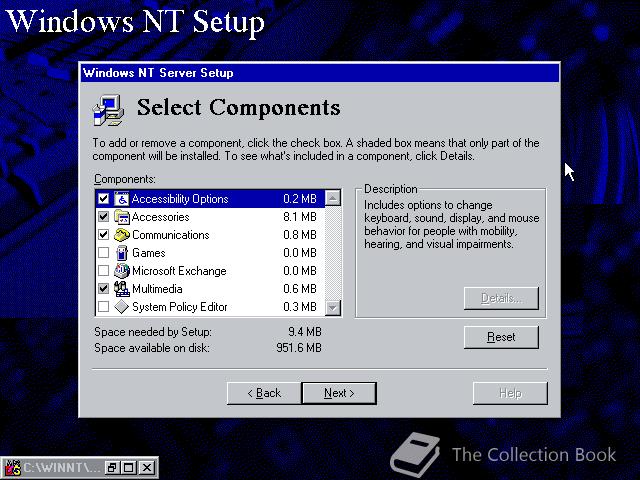The image size is (640, 480).
Task: Click the 951.6 MB space available value
Action: tap(299, 348)
